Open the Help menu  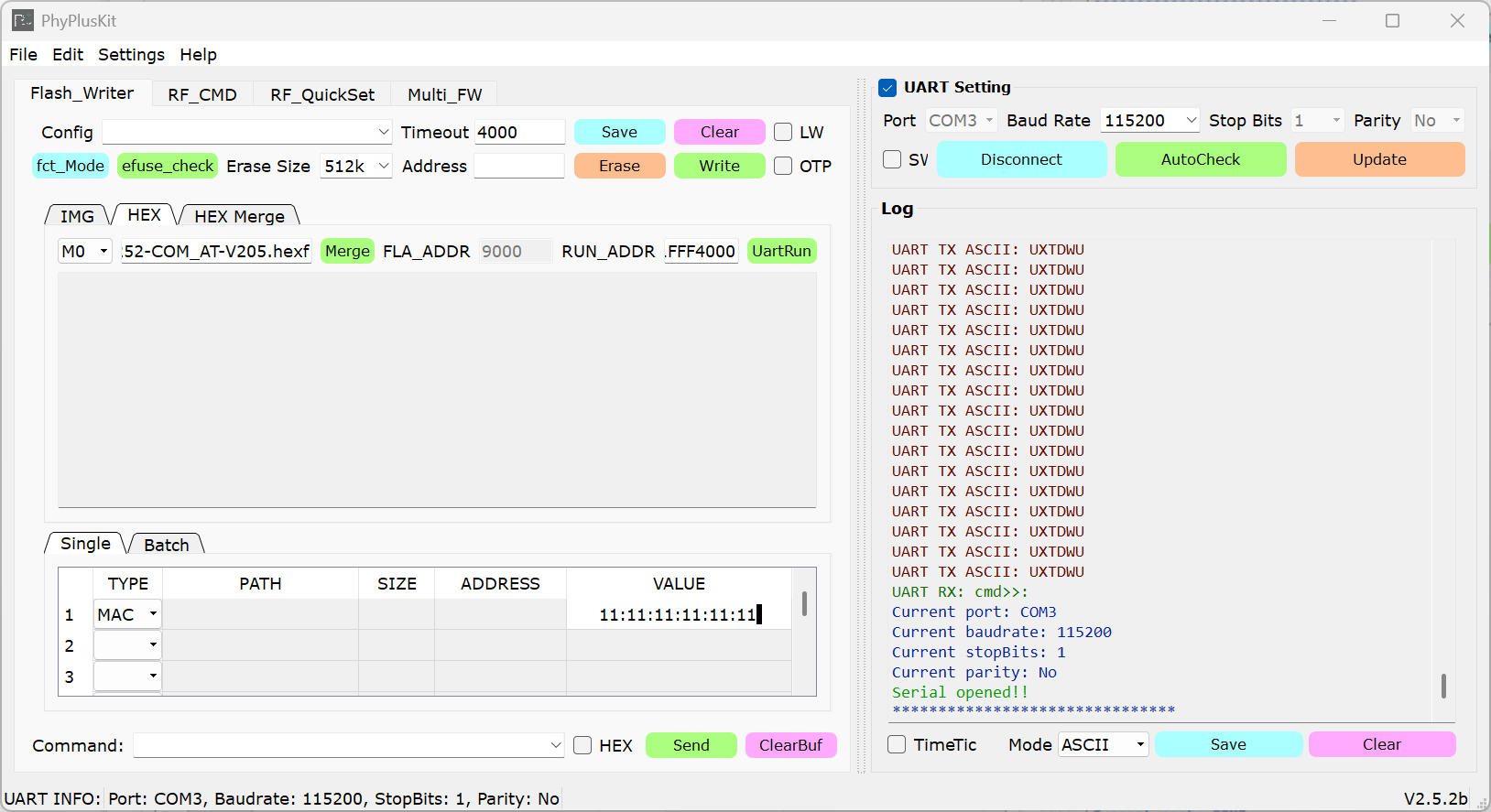198,55
